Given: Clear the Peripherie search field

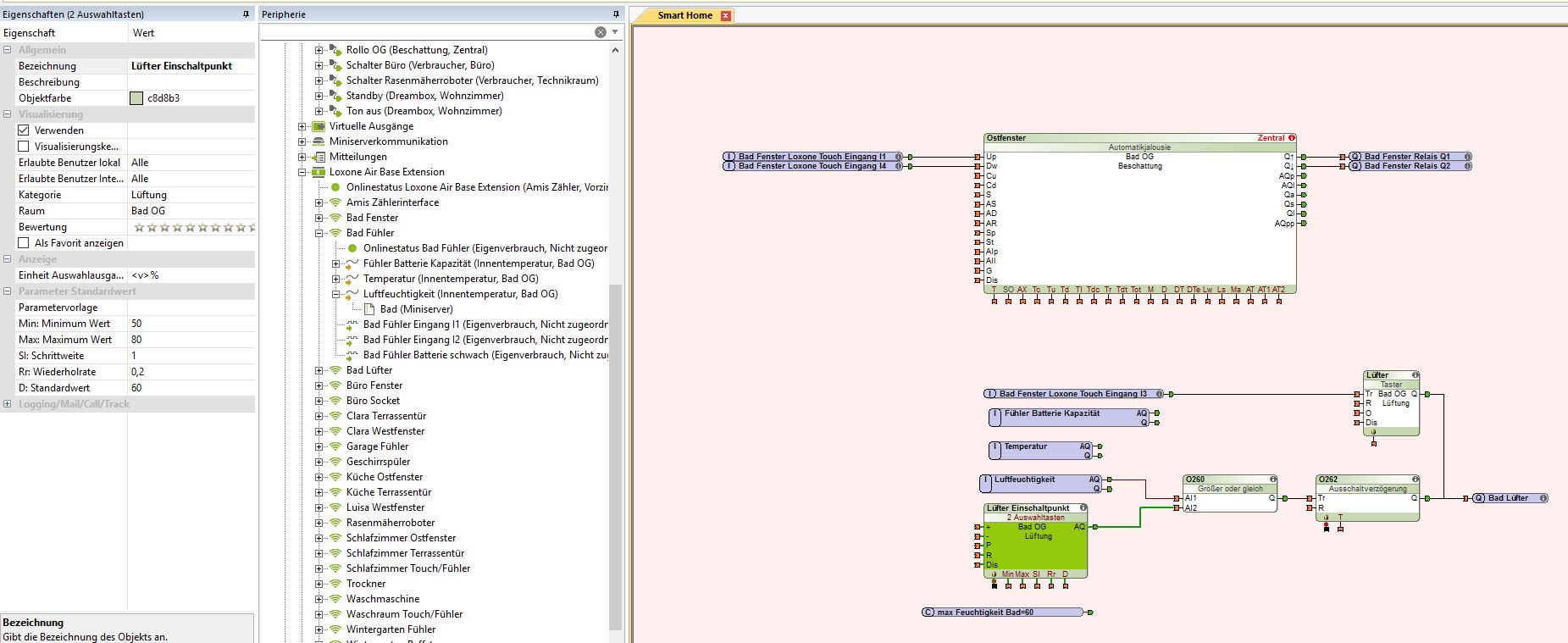Looking at the screenshot, I should tap(601, 32).
